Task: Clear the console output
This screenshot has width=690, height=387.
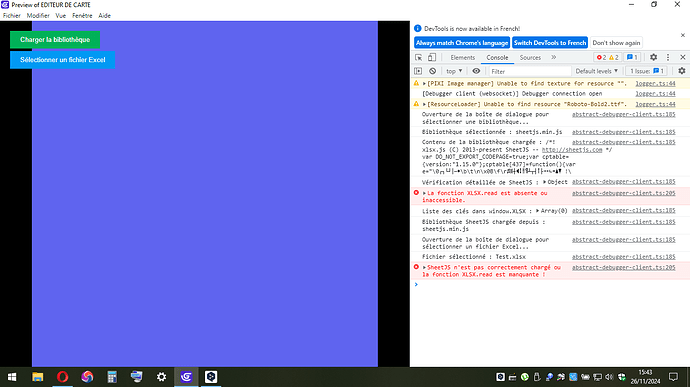Action: pyautogui.click(x=433, y=71)
